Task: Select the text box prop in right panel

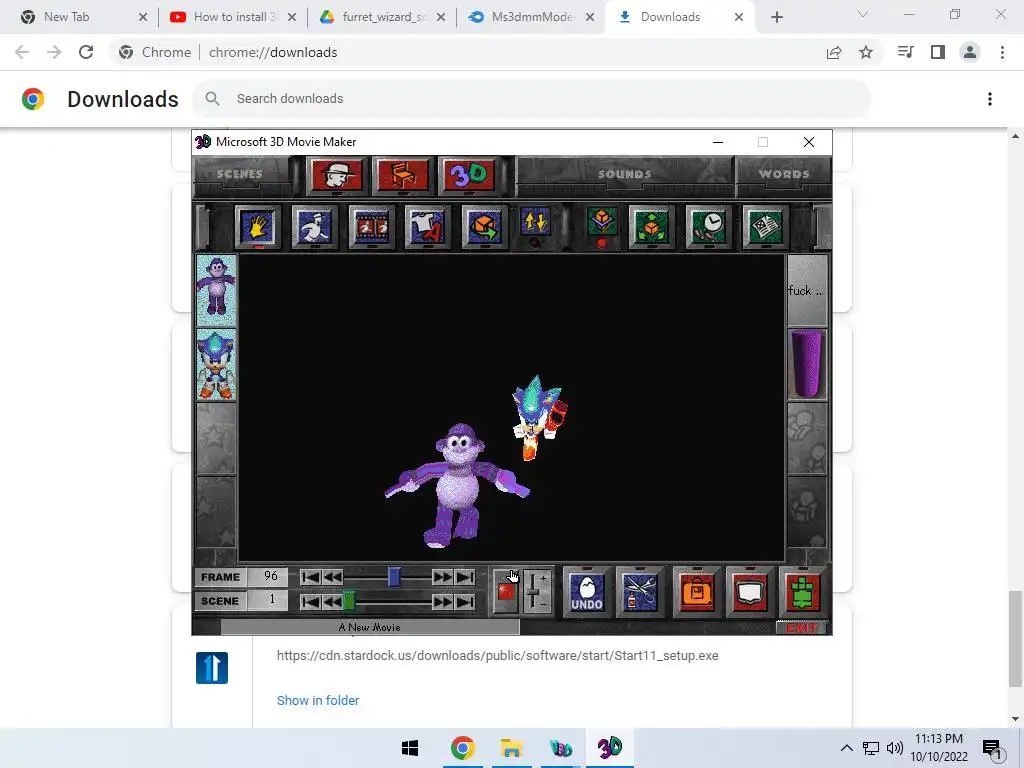Action: (807, 290)
